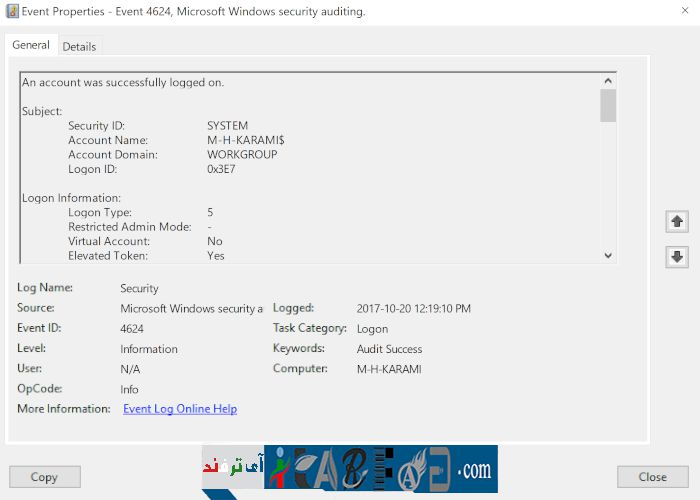This screenshot has width=700, height=500.
Task: Click the Log Name field showing Security
Action: [x=139, y=289]
